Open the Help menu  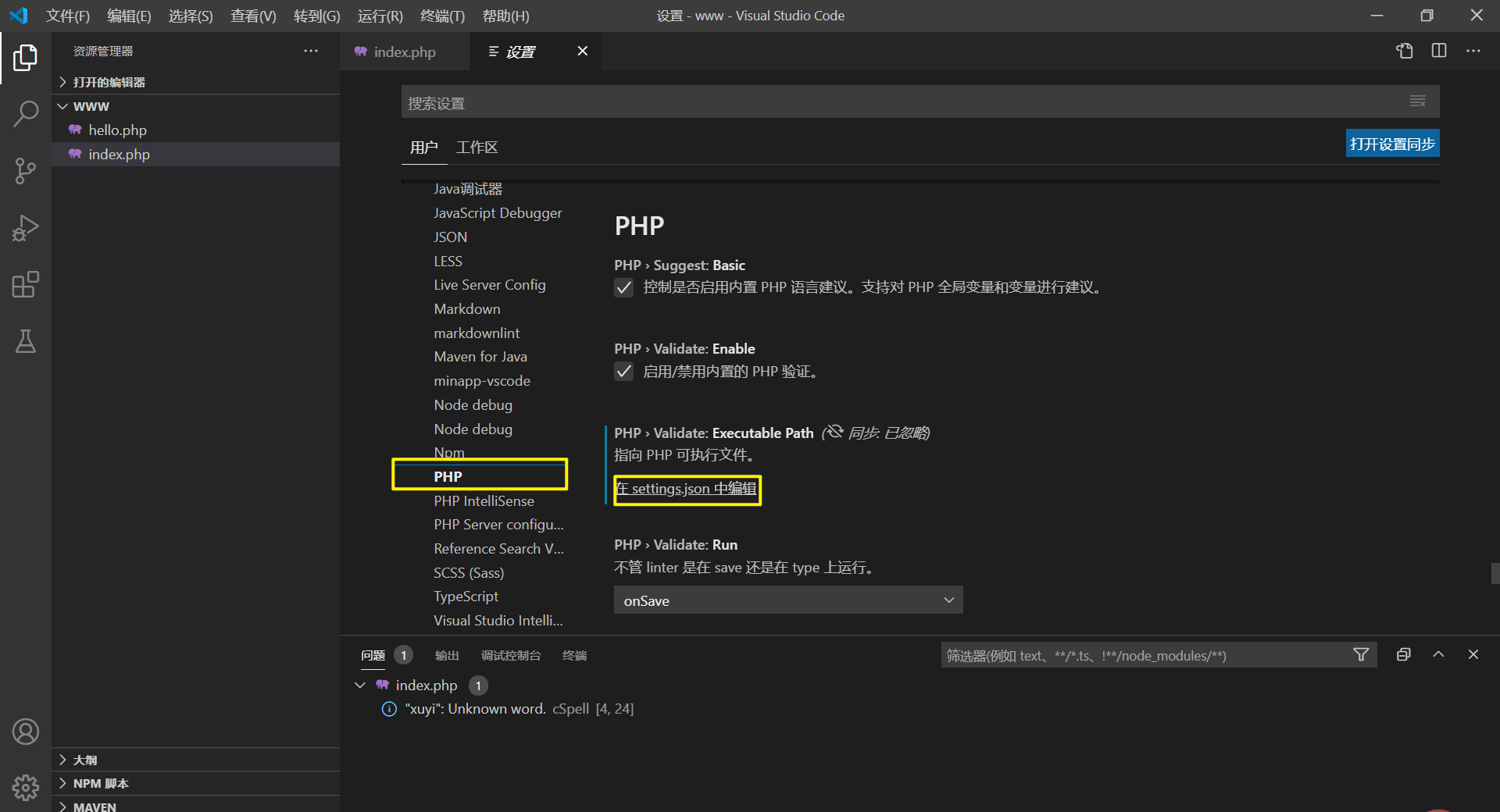505,16
